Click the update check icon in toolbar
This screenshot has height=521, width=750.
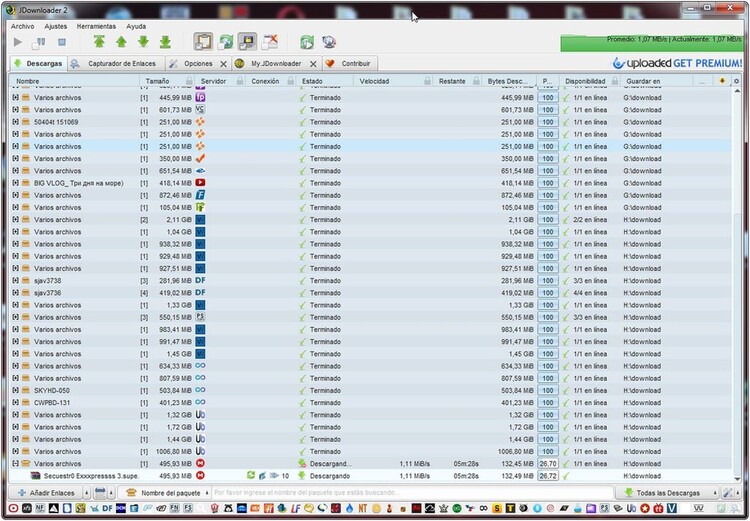tap(306, 42)
